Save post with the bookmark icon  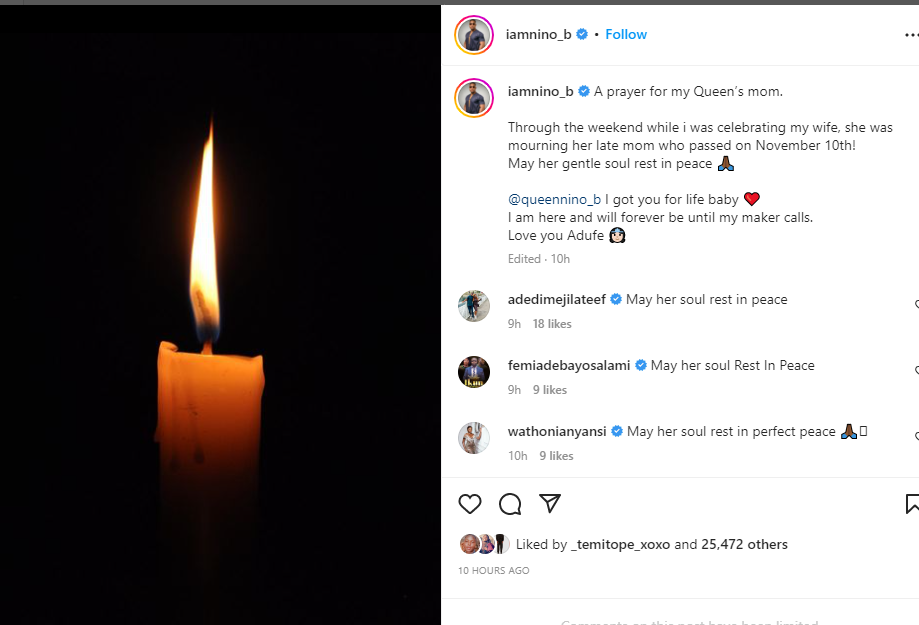pos(912,504)
